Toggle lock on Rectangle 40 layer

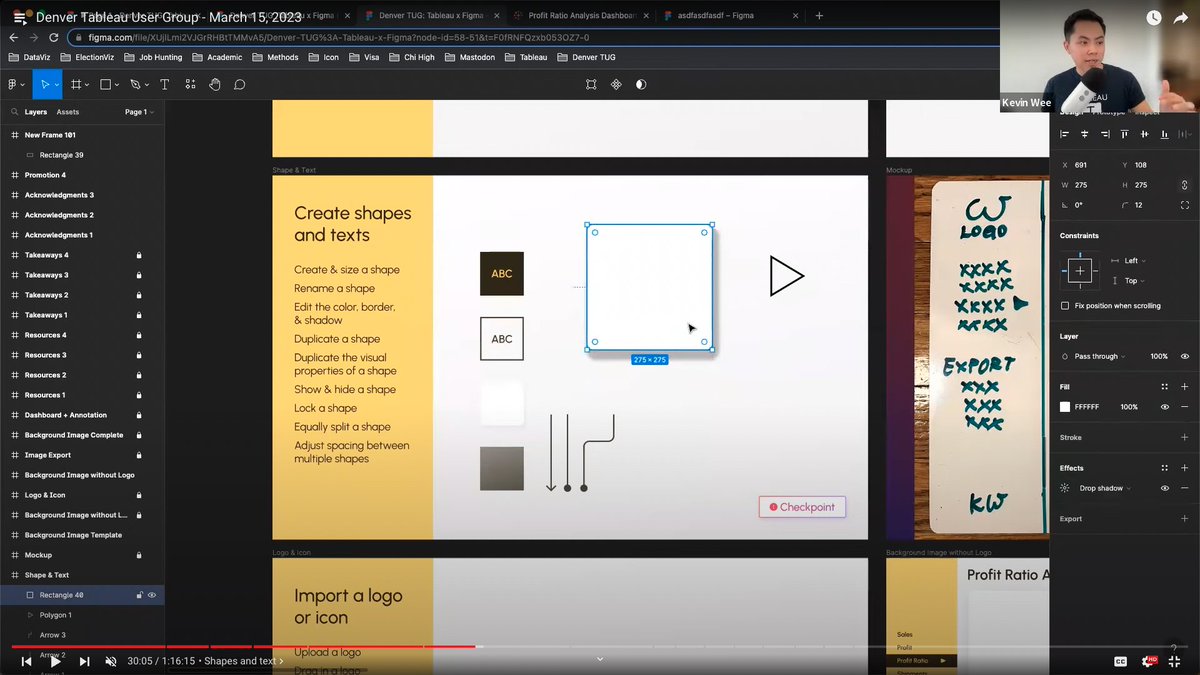coord(139,595)
